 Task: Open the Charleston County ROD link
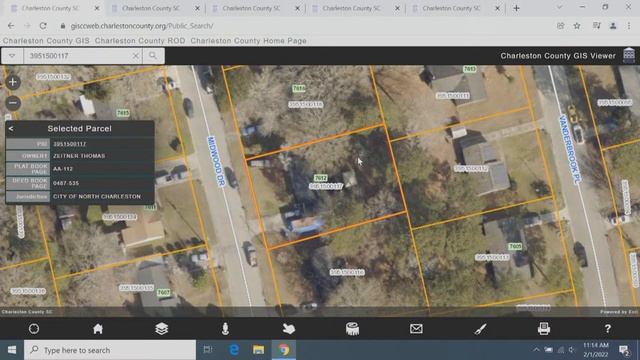tap(140, 41)
